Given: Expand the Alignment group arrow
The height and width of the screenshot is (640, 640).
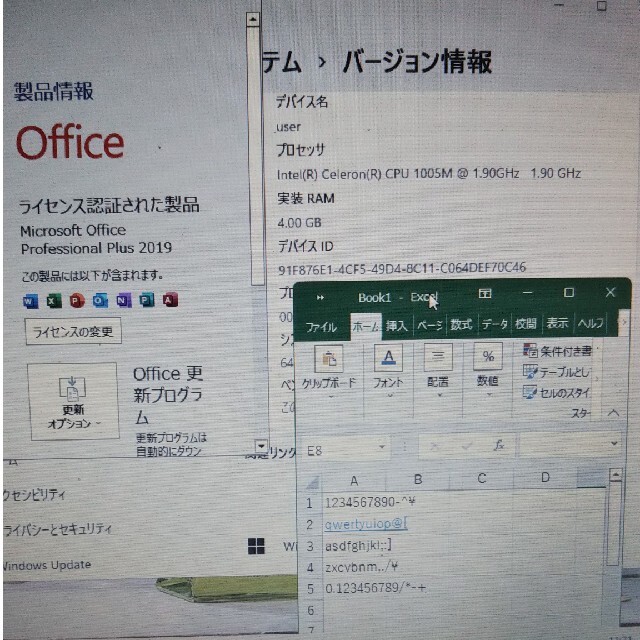Looking at the screenshot, I should pyautogui.click(x=439, y=395).
